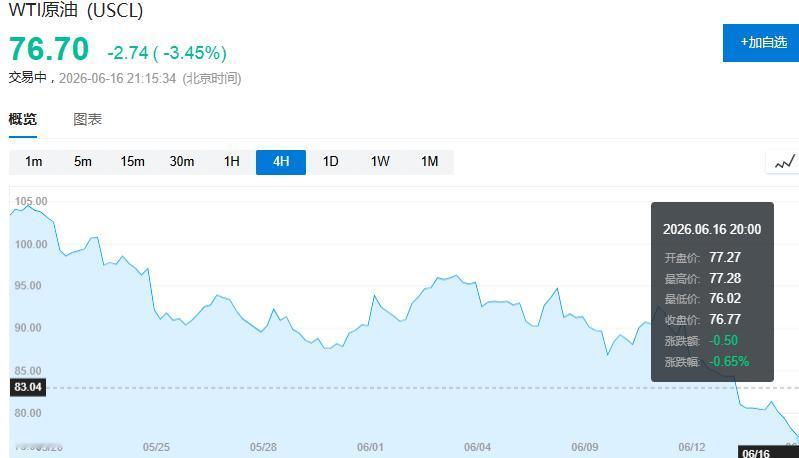Click the active 4H interval button
799x458 pixels.
point(281,162)
